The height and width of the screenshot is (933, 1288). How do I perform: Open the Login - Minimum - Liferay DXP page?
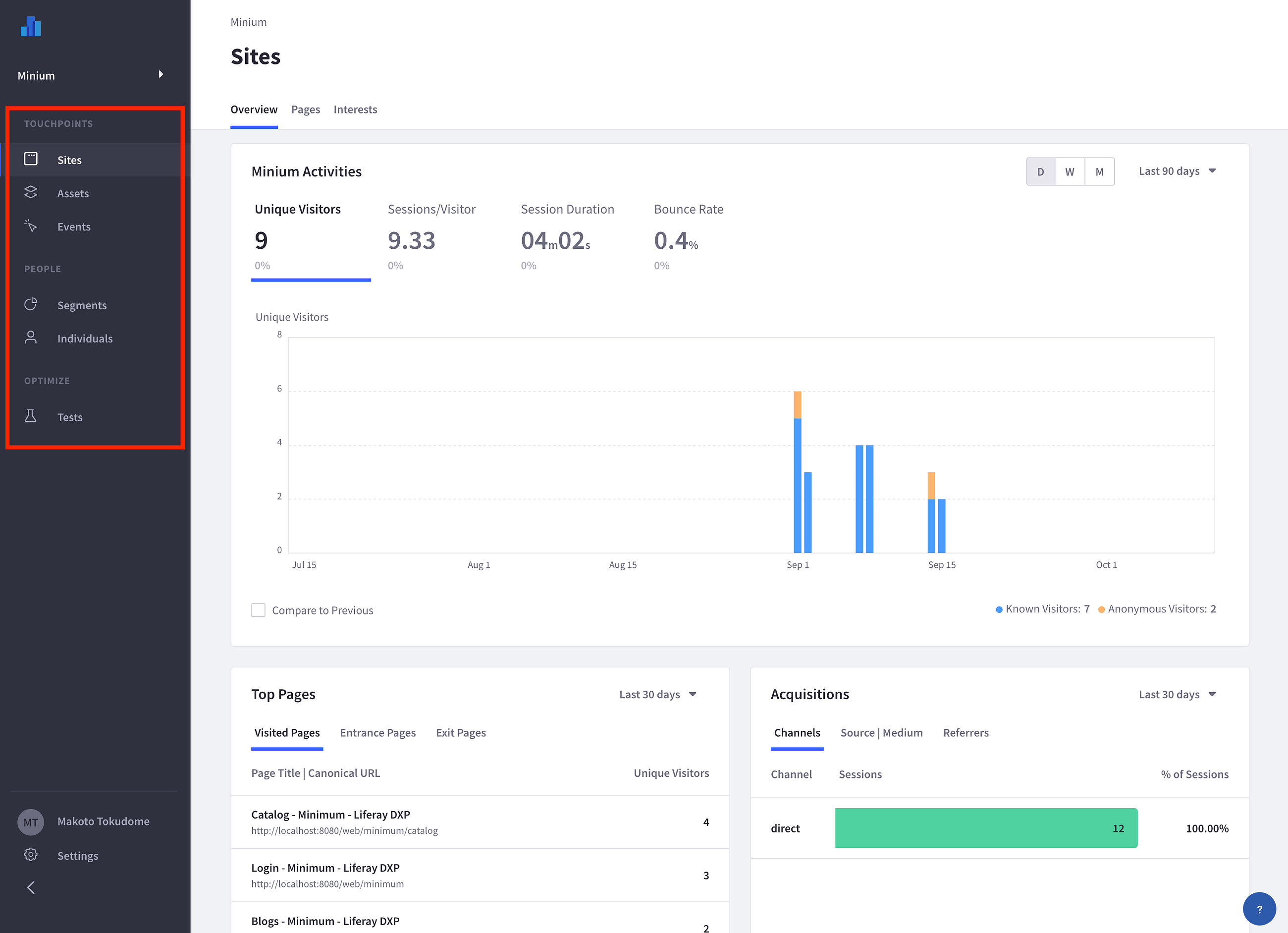point(325,868)
